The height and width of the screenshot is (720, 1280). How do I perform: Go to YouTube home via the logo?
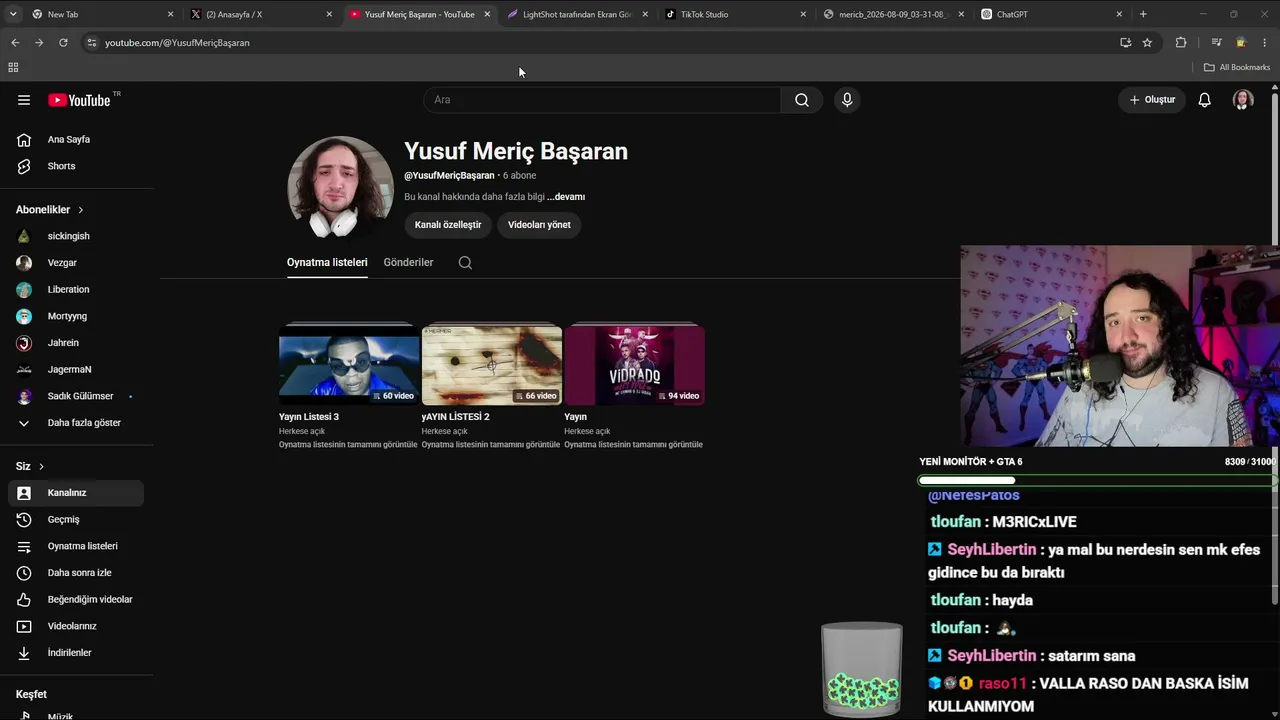79,100
